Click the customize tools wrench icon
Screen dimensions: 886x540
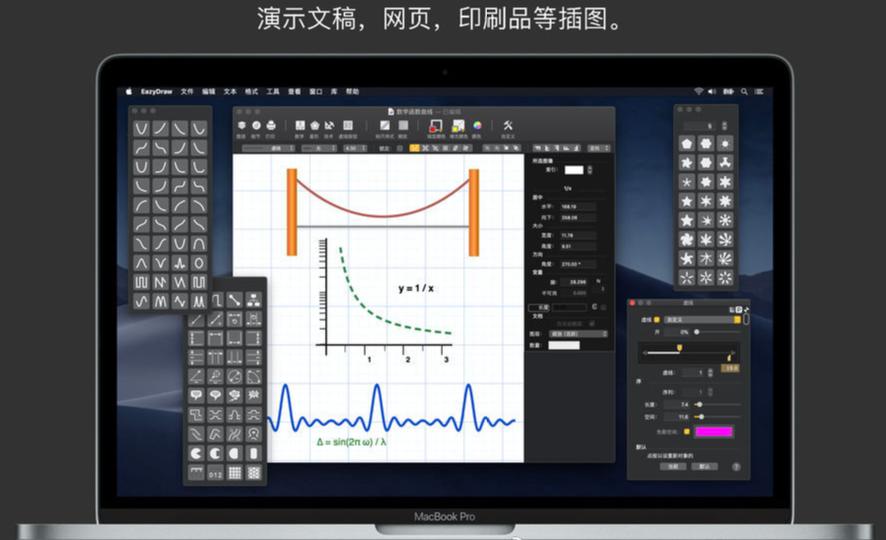[x=507, y=126]
